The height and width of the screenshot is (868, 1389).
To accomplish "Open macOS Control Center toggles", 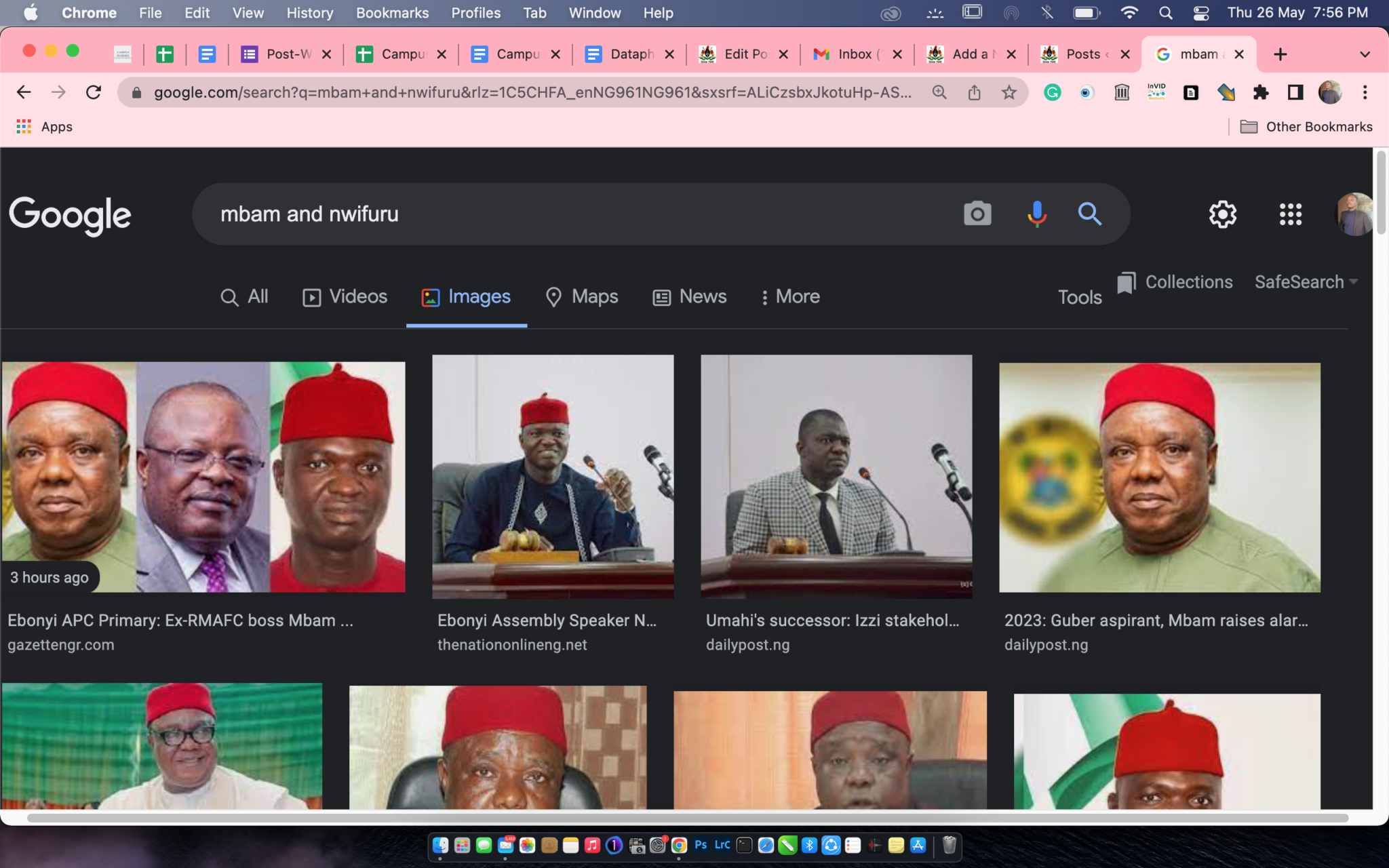I will coord(1200,13).
